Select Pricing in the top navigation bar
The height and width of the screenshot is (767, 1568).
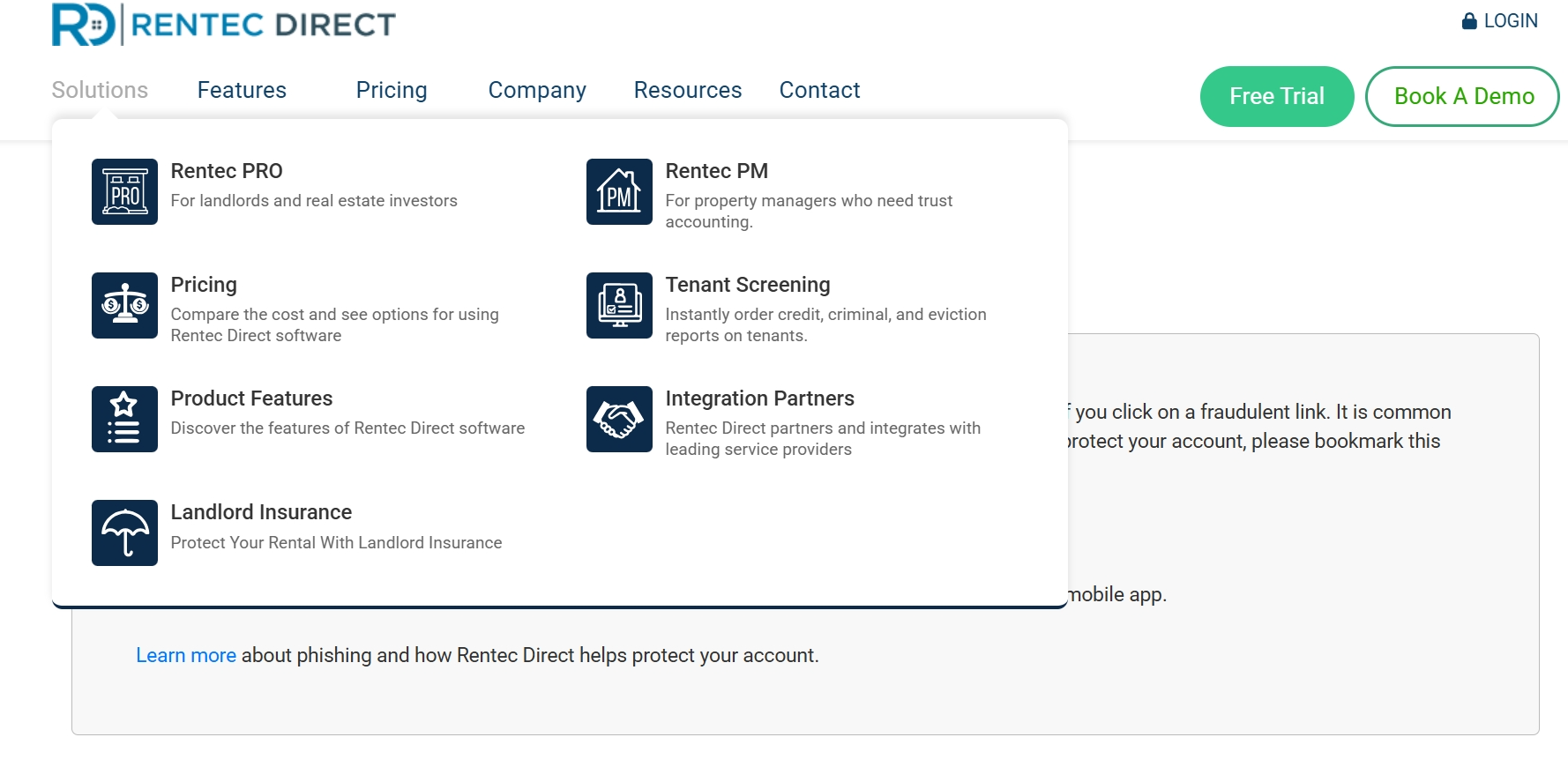[392, 90]
